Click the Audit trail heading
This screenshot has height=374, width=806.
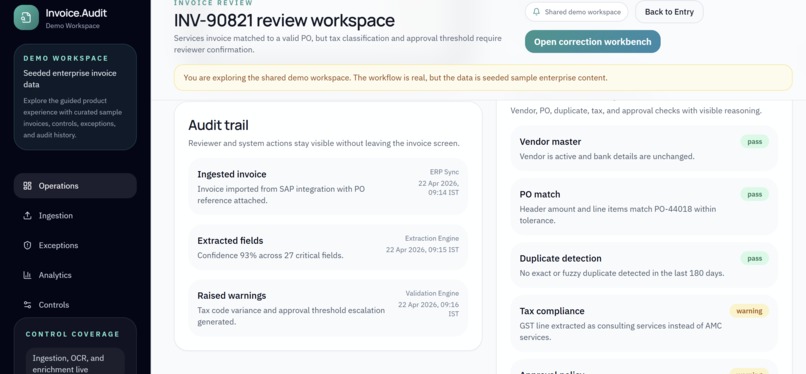click(x=218, y=125)
